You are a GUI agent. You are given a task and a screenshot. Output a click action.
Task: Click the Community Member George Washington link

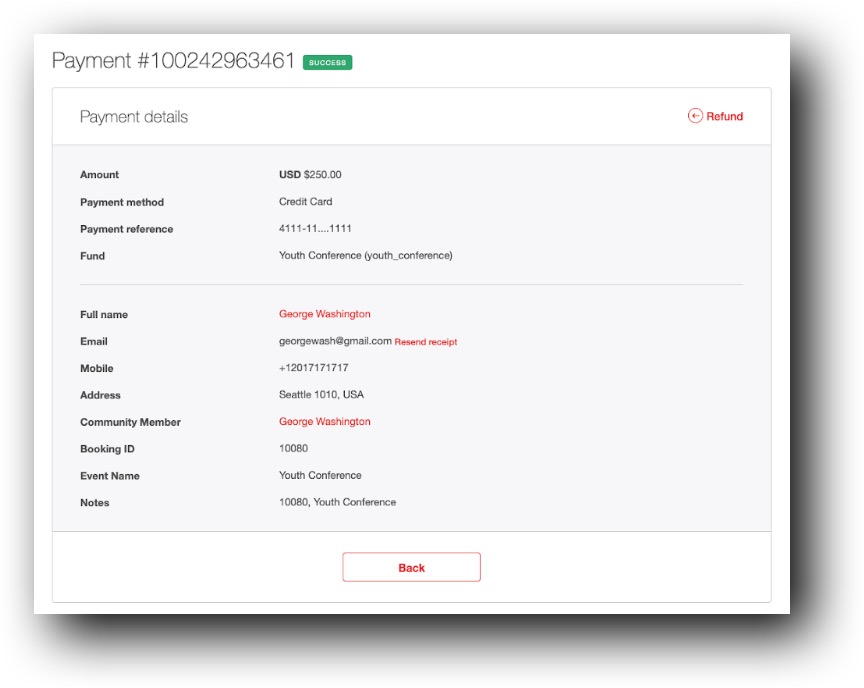325,421
